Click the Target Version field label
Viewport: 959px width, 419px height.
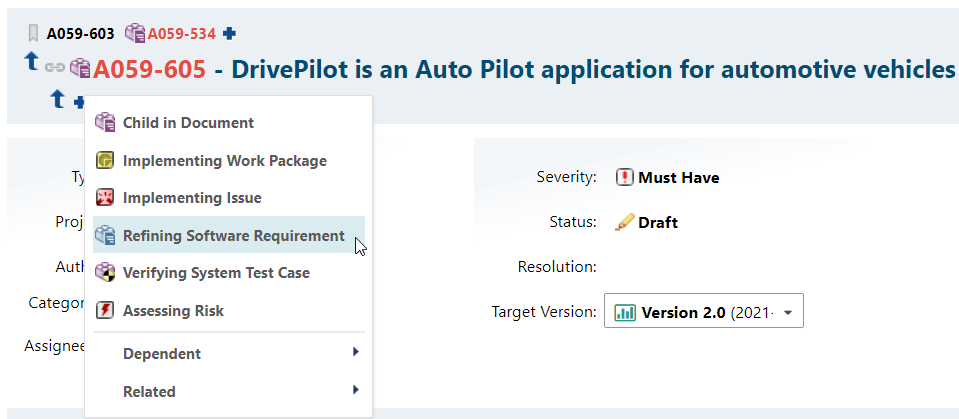click(x=544, y=312)
